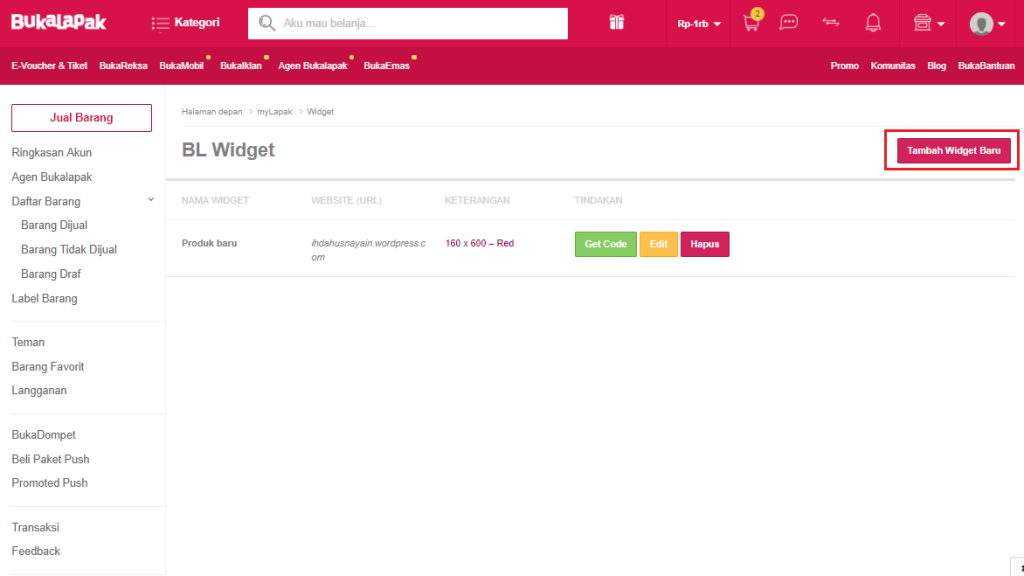1024x576 pixels.
Task: Click the 'Produk baru' widget name
Action: [x=209, y=243]
